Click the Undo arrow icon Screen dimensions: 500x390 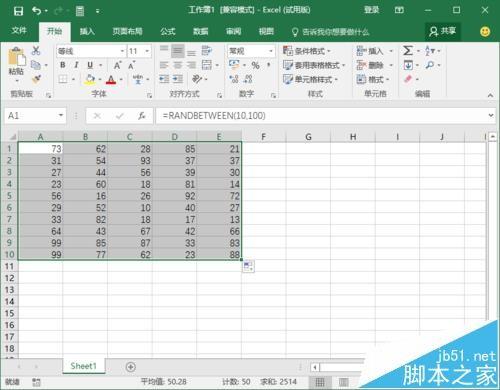click(x=37, y=11)
